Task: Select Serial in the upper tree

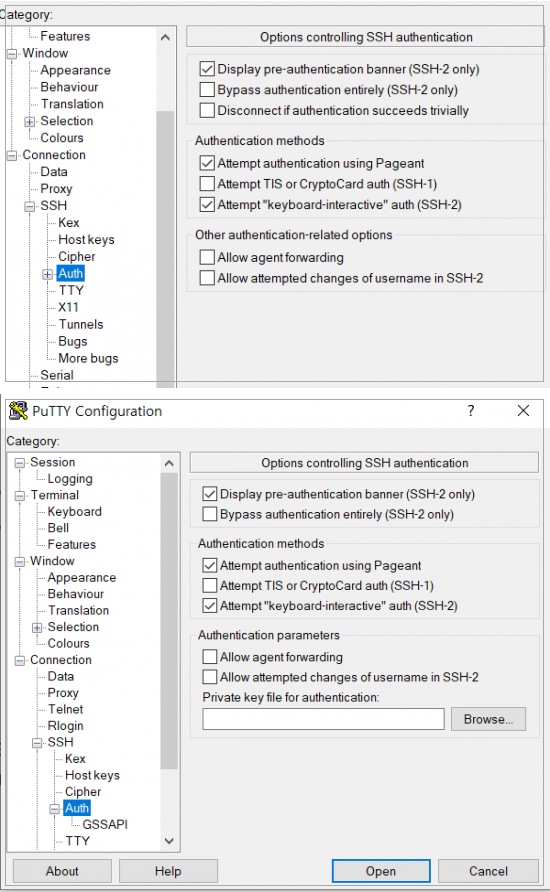Action: pyautogui.click(x=57, y=375)
